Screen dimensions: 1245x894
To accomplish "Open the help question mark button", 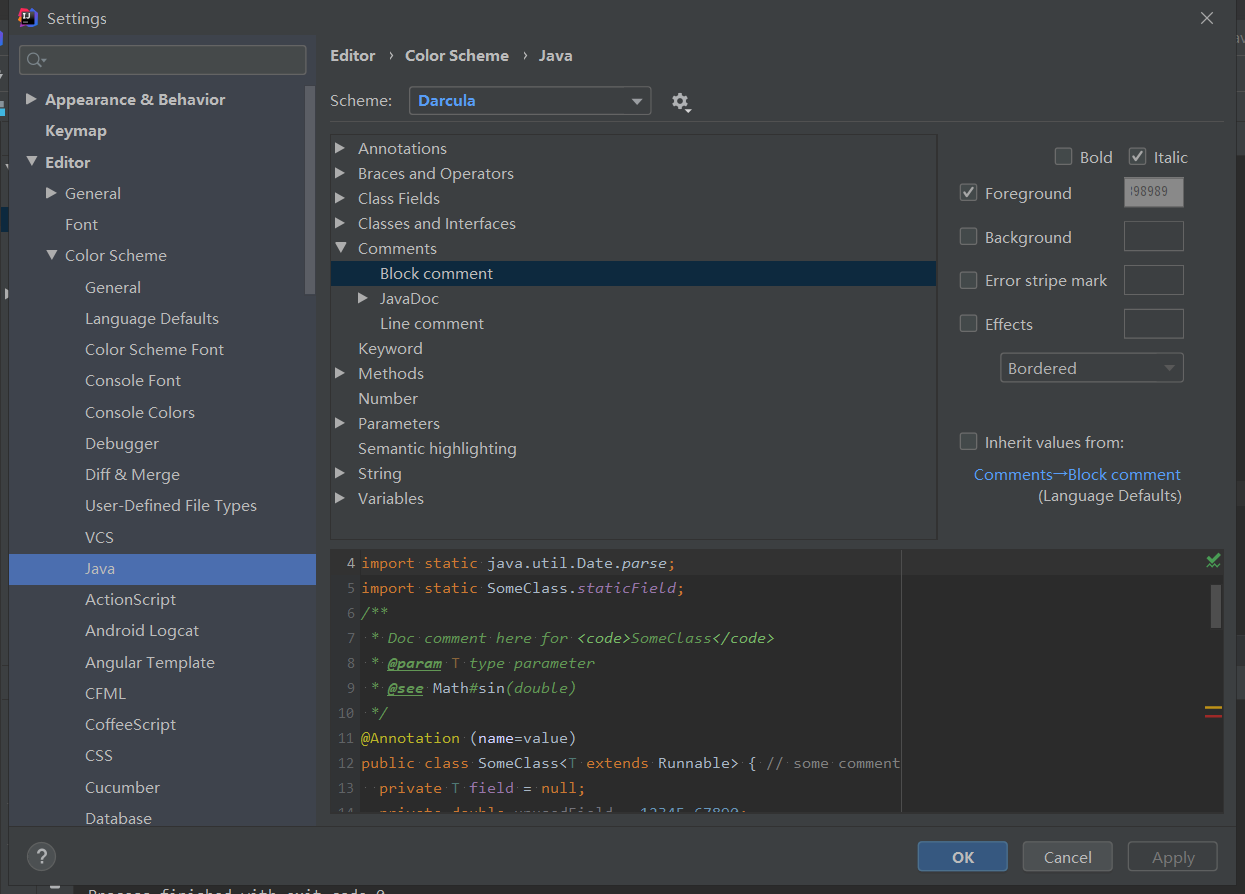I will pyautogui.click(x=41, y=856).
